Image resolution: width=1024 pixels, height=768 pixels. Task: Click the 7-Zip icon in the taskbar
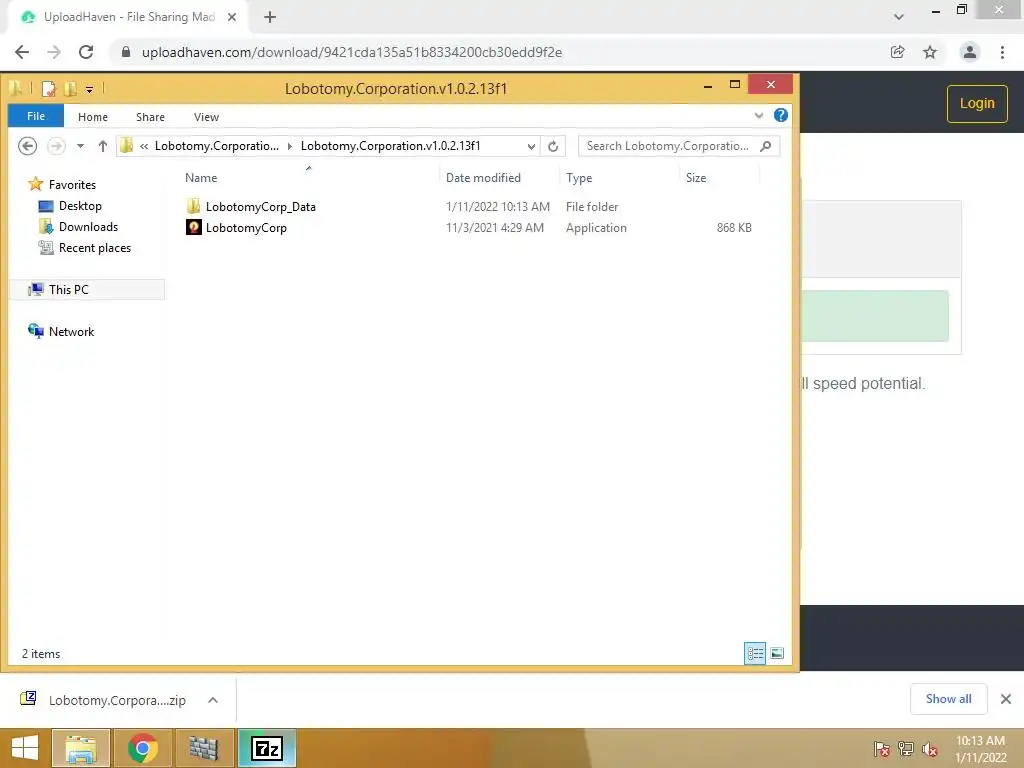click(266, 748)
